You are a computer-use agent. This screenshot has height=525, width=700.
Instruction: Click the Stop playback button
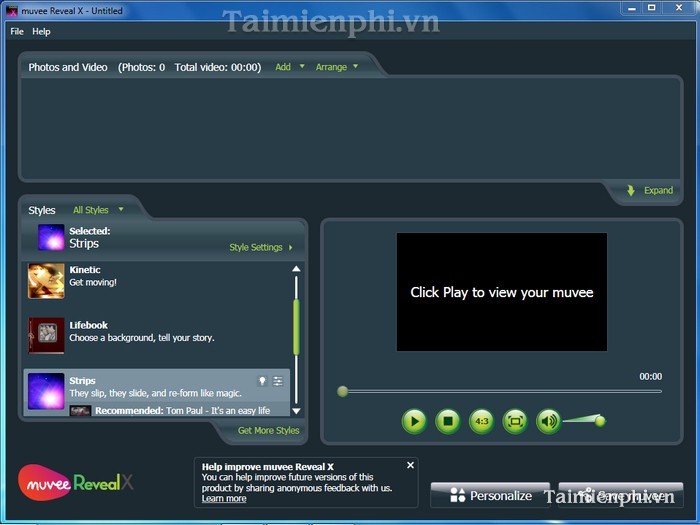[448, 421]
